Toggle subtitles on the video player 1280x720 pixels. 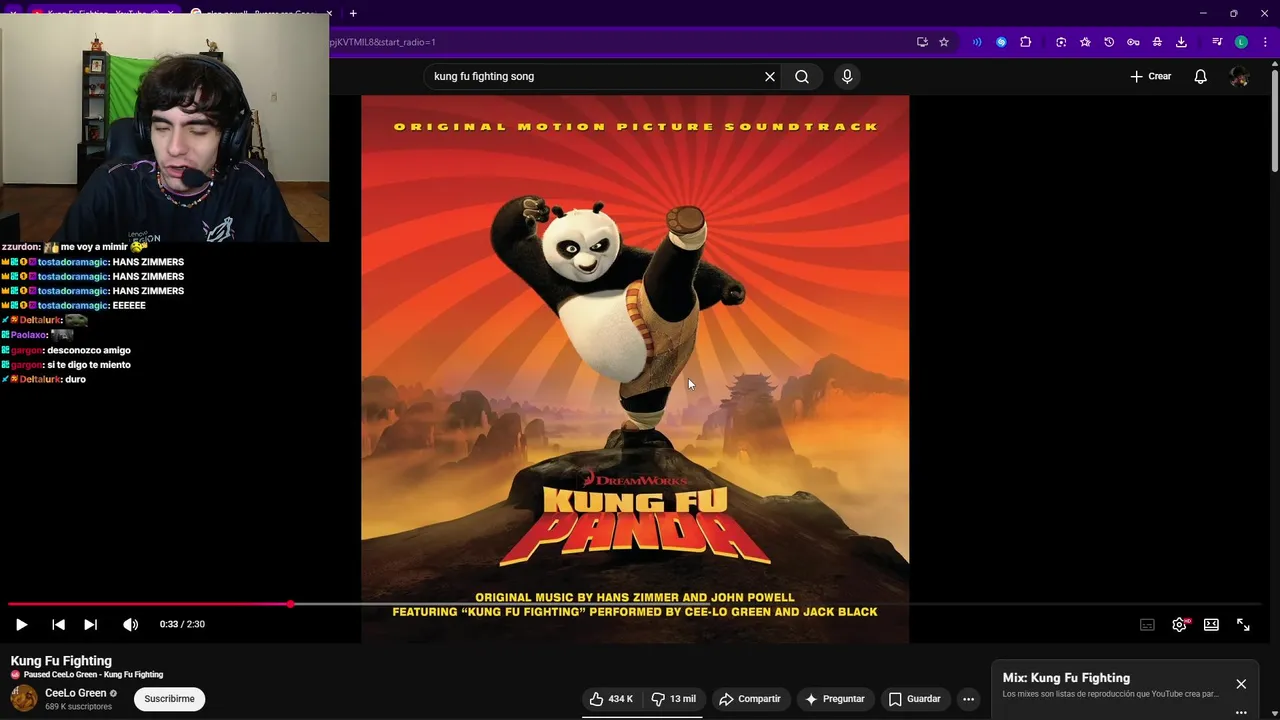[1147, 625]
